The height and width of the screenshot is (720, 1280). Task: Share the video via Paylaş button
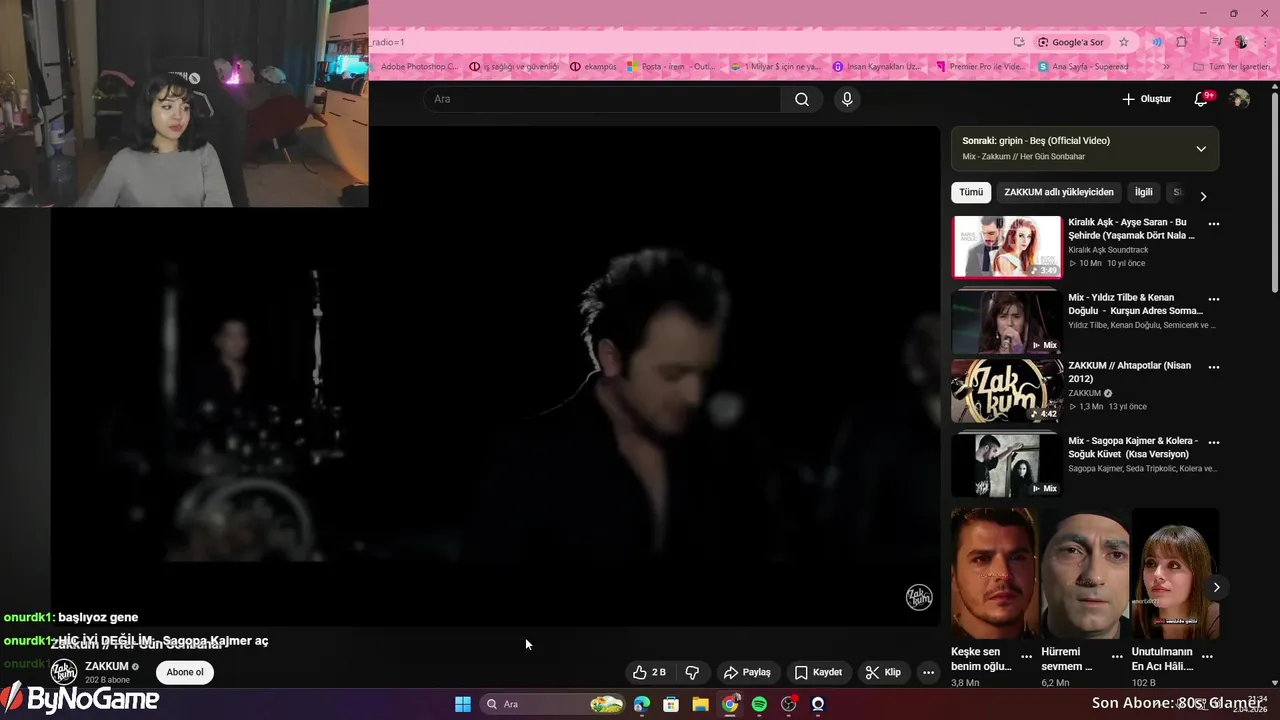pyautogui.click(x=747, y=672)
